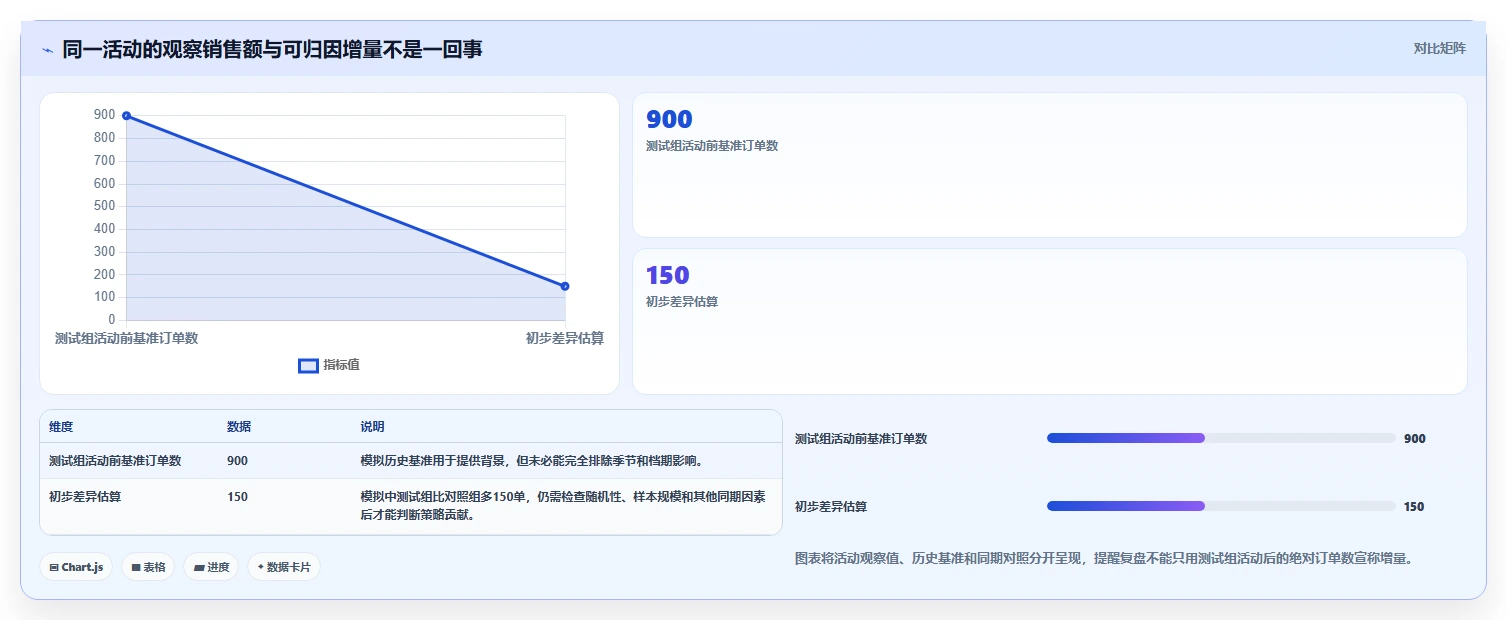The image size is (1507, 620).
Task: Click the 150 value beside progress bar
Action: (x=1414, y=507)
